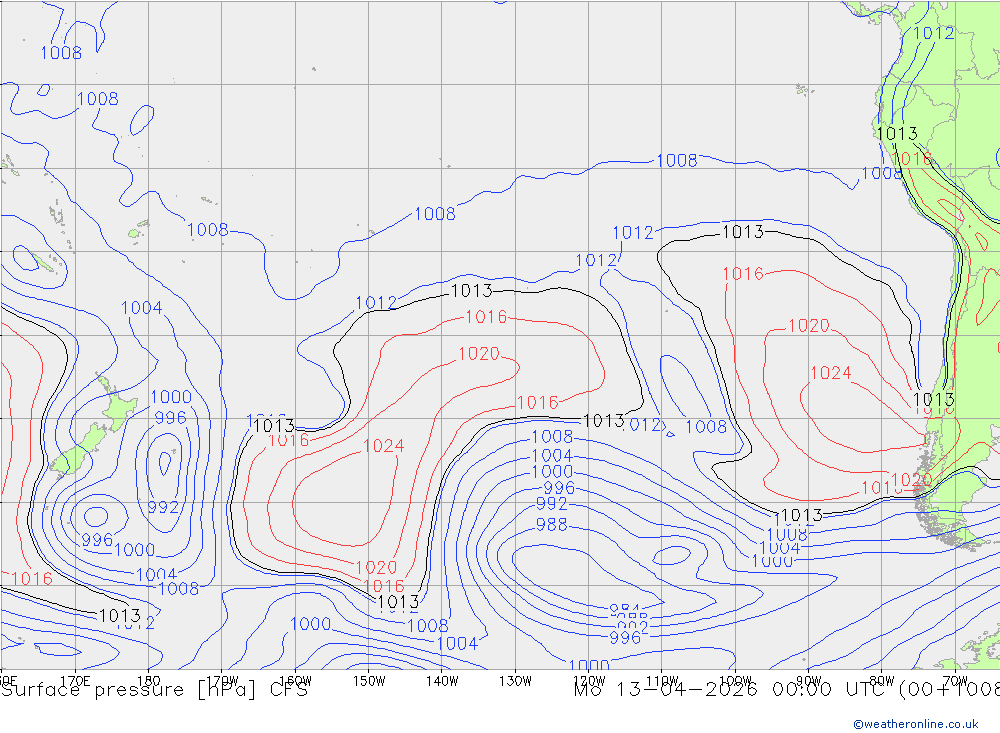Click the 80W longitude axis label
Viewport: 1000px width, 733px height.
pyautogui.click(x=882, y=681)
